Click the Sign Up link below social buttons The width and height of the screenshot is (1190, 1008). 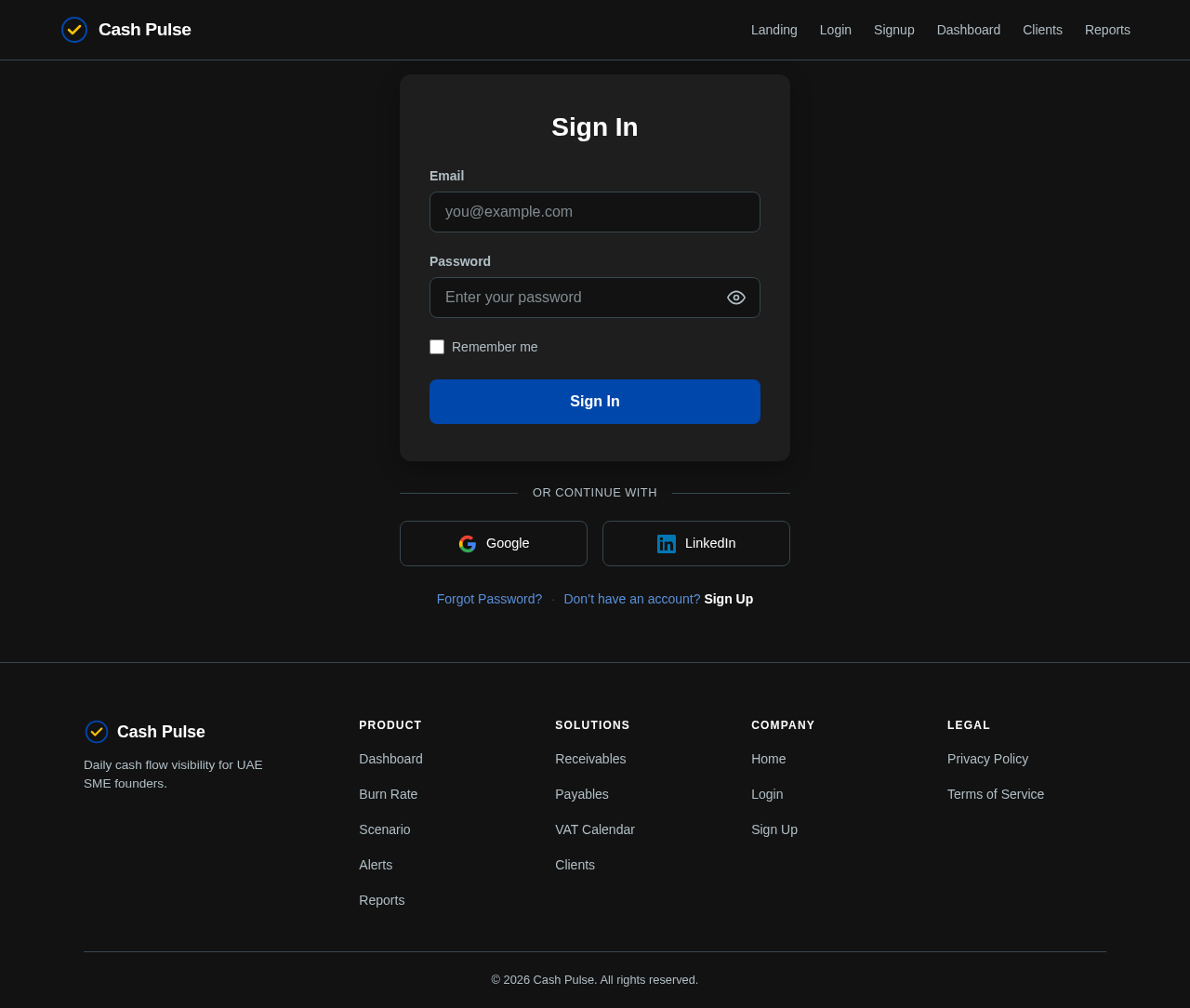click(x=729, y=599)
